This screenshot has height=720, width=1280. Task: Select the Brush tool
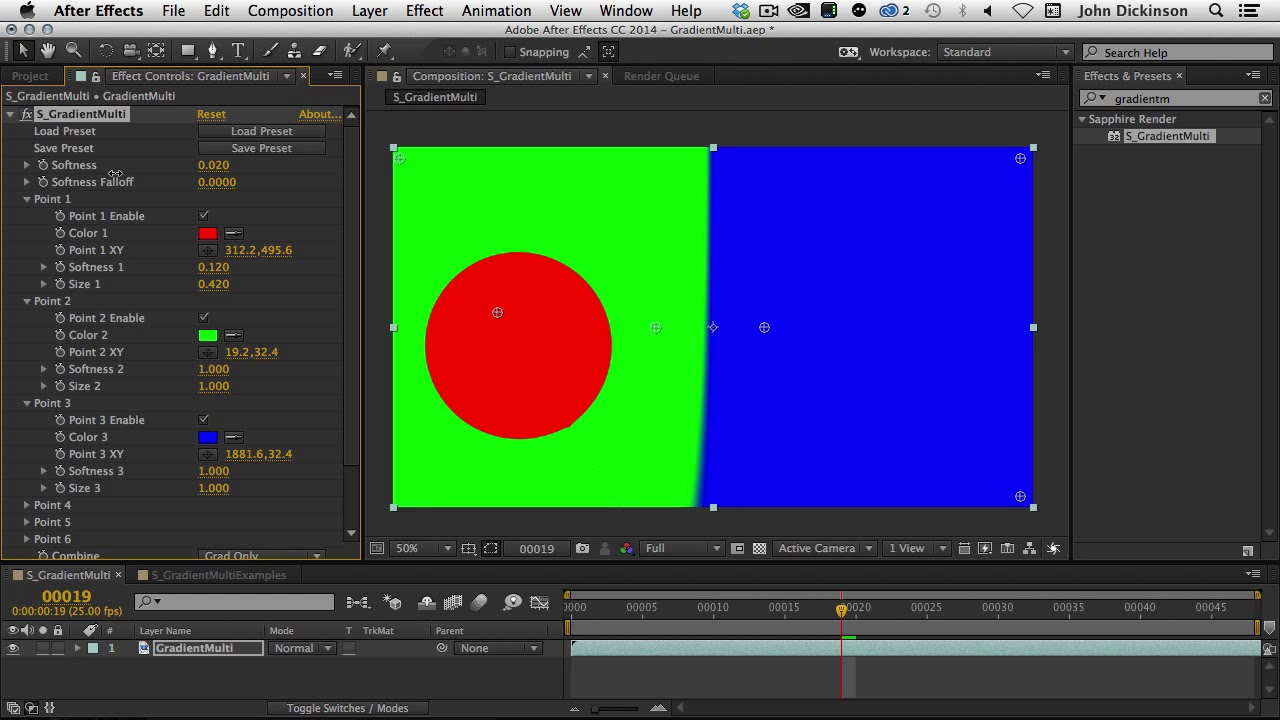click(271, 50)
